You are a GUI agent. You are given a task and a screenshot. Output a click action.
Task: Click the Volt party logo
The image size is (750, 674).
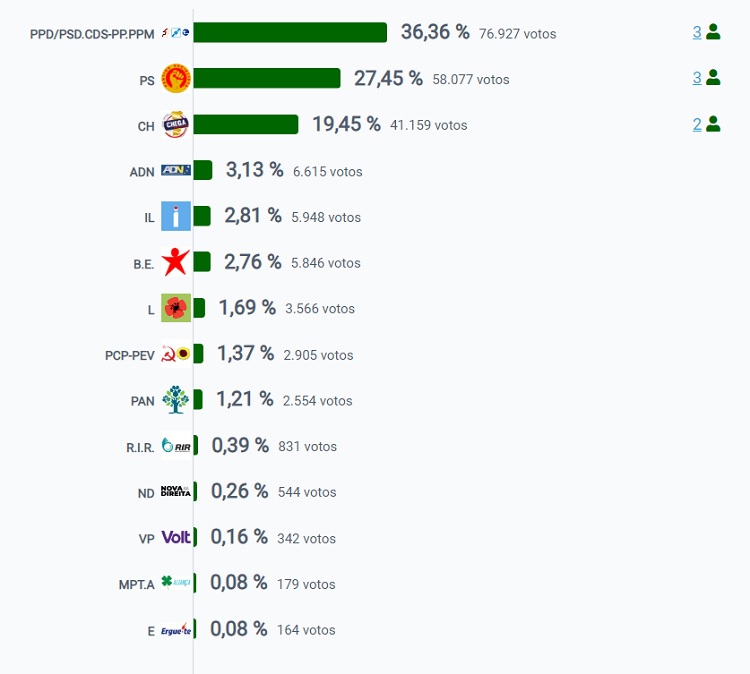(176, 538)
